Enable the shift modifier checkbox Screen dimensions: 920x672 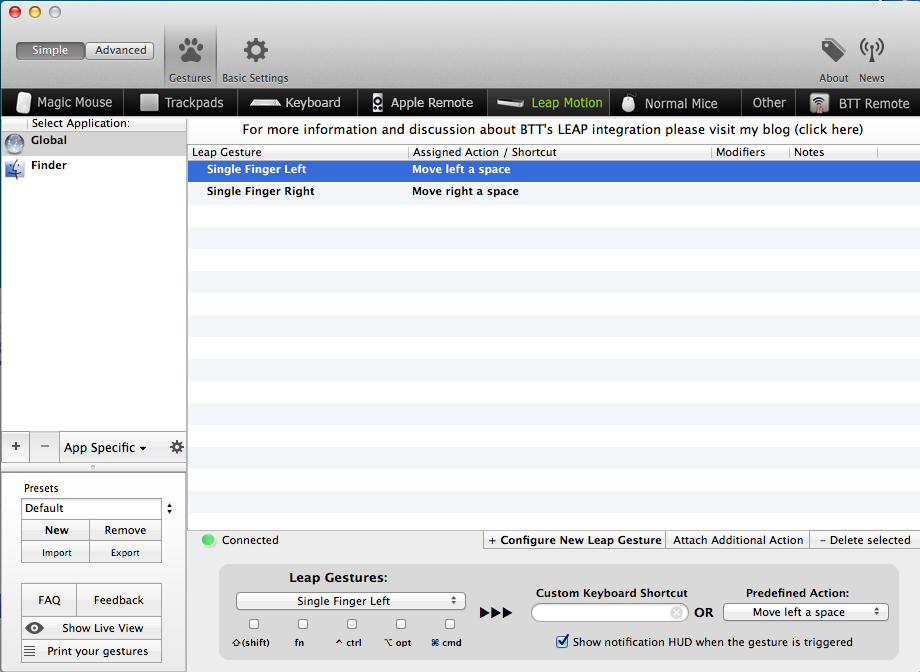[x=254, y=624]
